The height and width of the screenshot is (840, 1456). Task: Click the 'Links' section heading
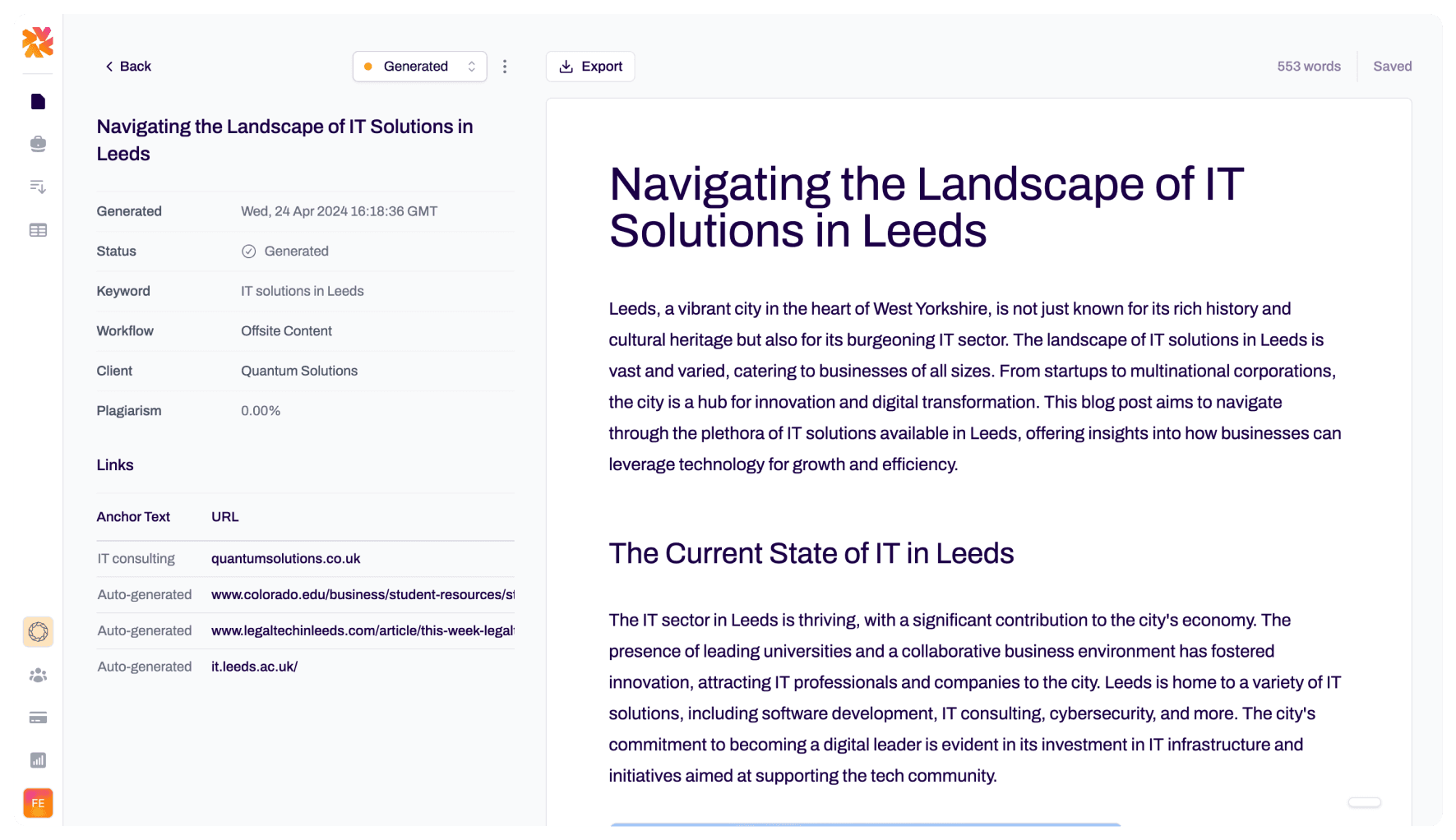click(115, 465)
